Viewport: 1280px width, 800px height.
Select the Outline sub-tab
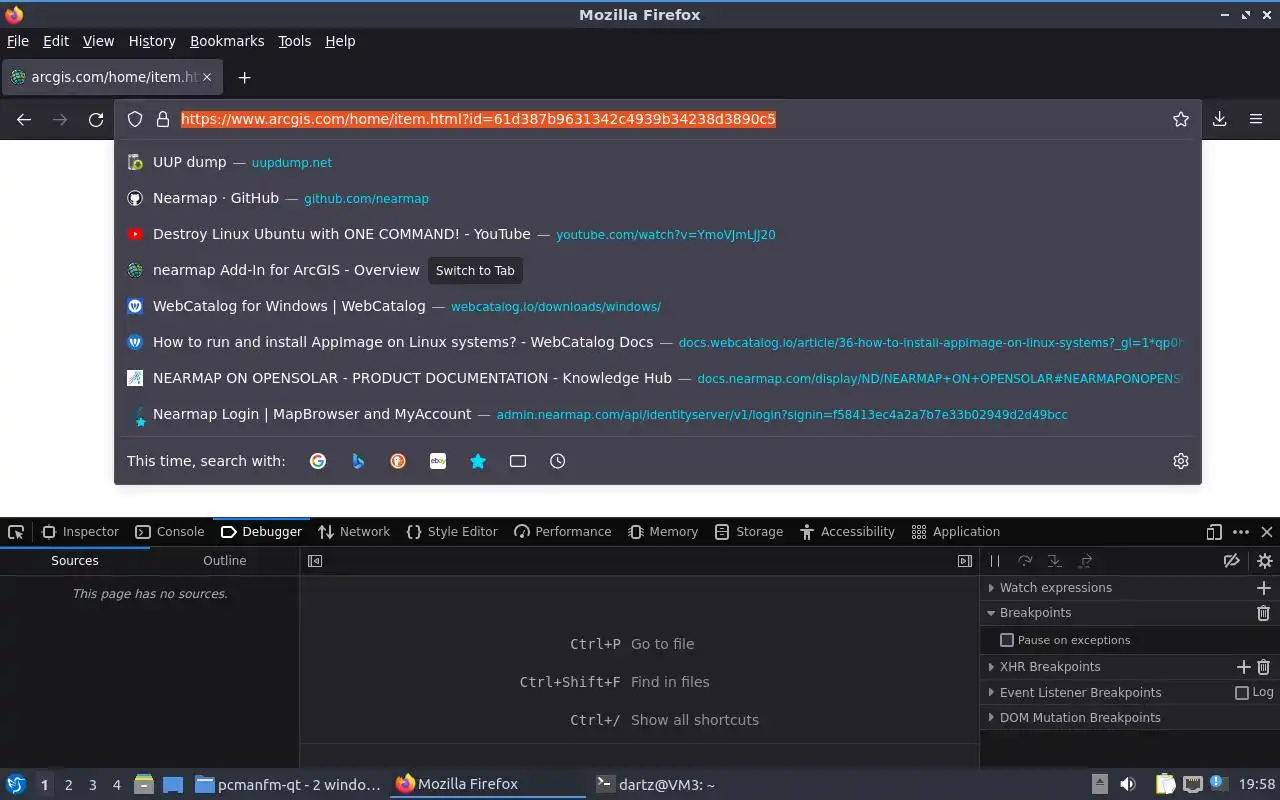(225, 561)
